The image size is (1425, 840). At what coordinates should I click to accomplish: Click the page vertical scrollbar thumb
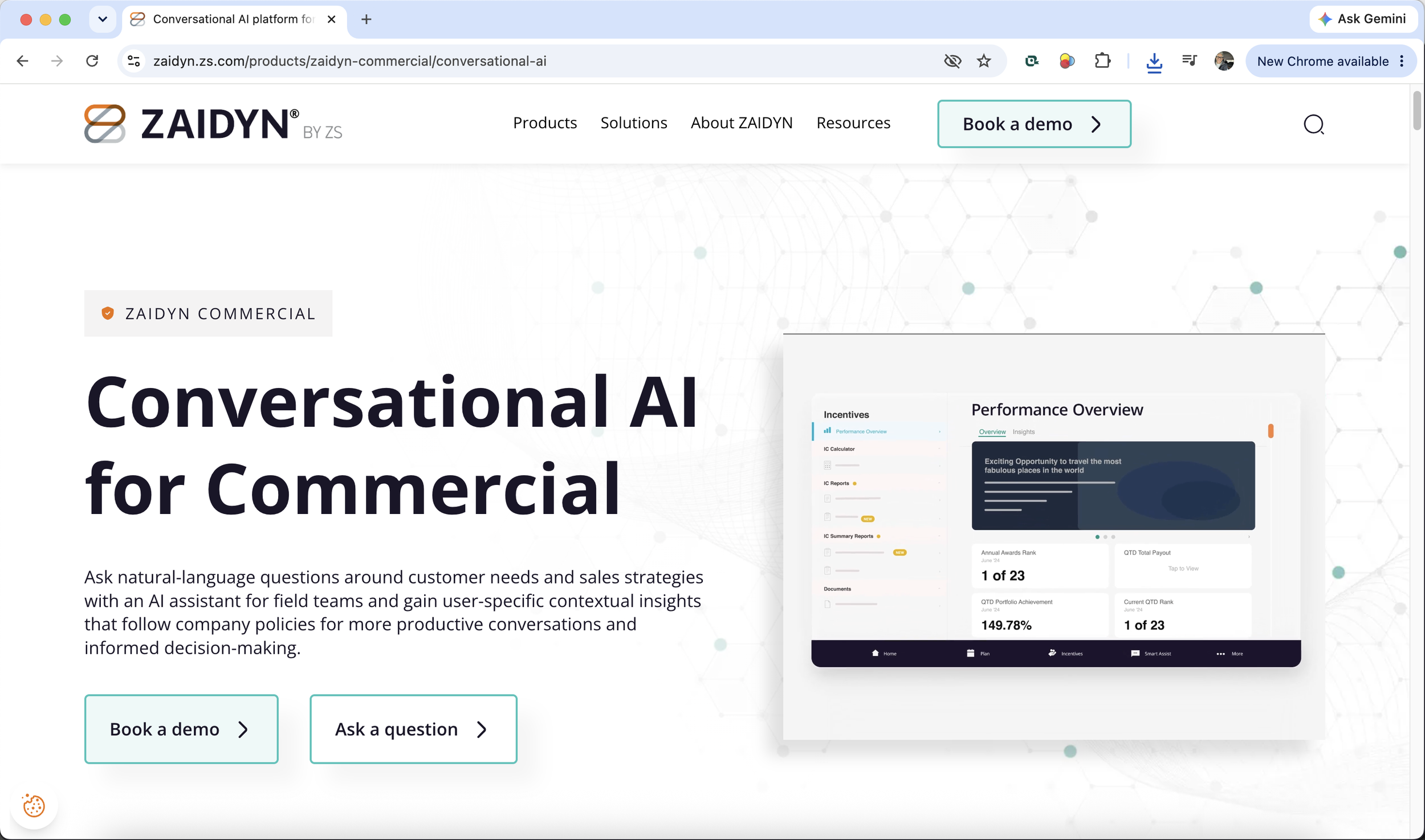(x=1417, y=110)
